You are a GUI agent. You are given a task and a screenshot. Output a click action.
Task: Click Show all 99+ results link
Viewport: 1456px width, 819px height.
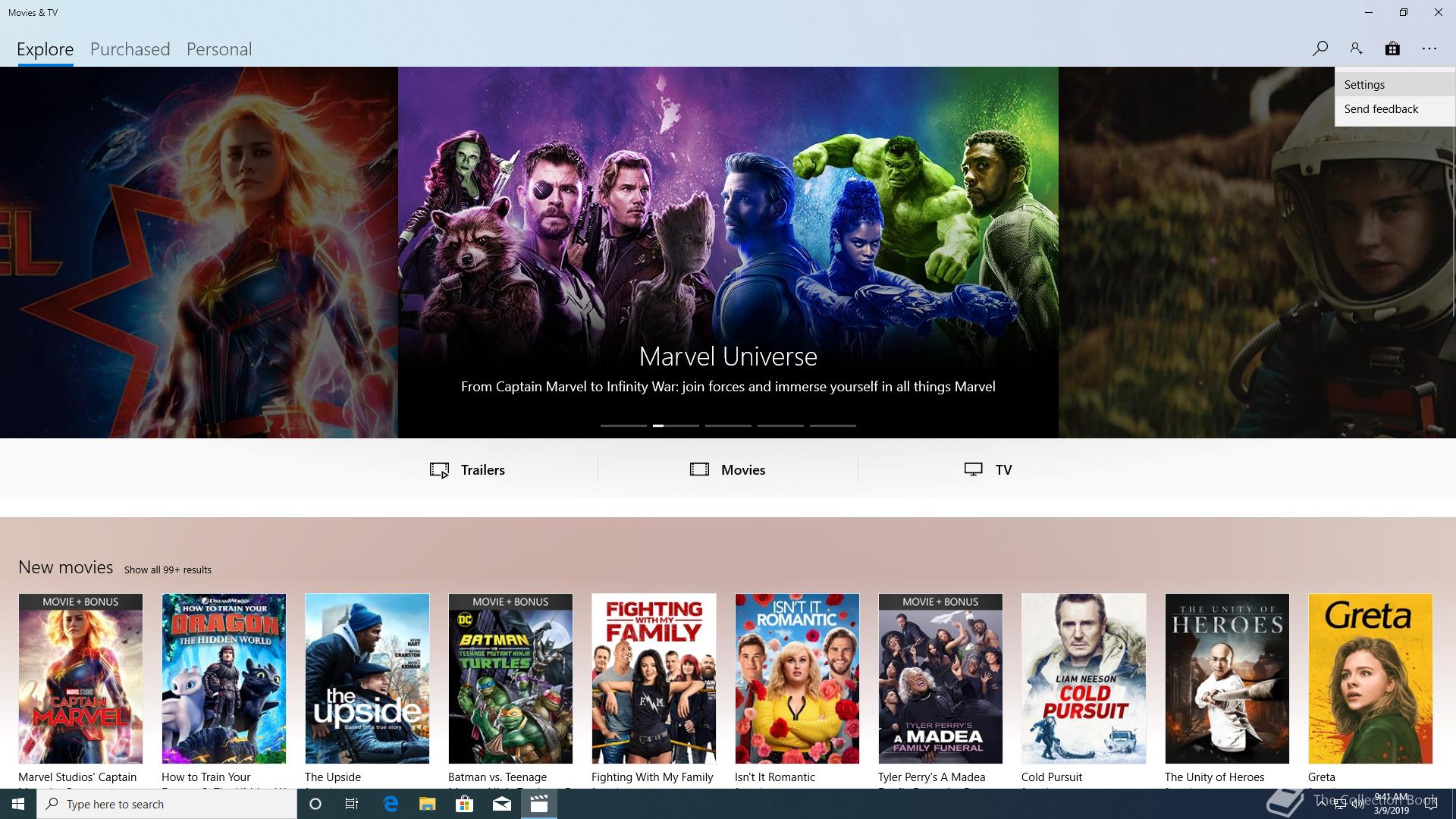click(168, 570)
